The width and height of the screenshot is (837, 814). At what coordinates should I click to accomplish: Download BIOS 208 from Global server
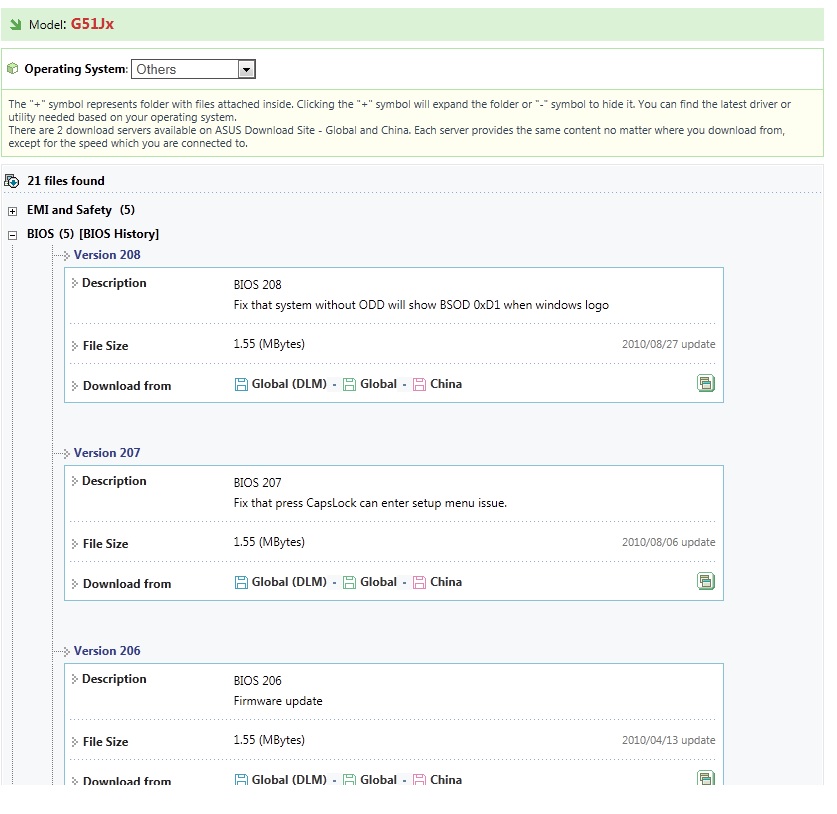pyautogui.click(x=378, y=384)
